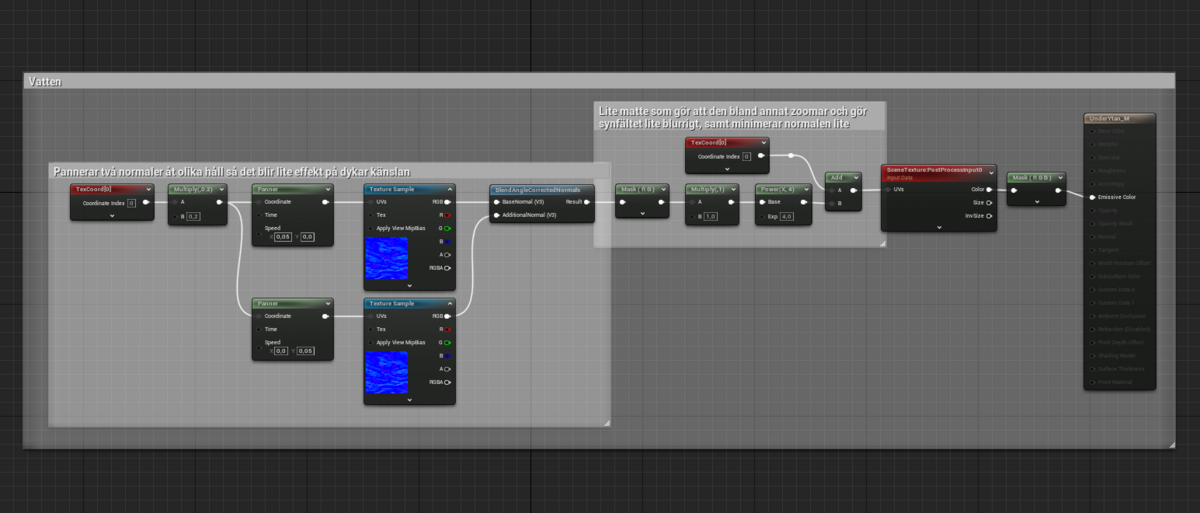The width and height of the screenshot is (1200, 513).
Task: Click the Color output pin on SceneTexture node
Action: coord(989,188)
